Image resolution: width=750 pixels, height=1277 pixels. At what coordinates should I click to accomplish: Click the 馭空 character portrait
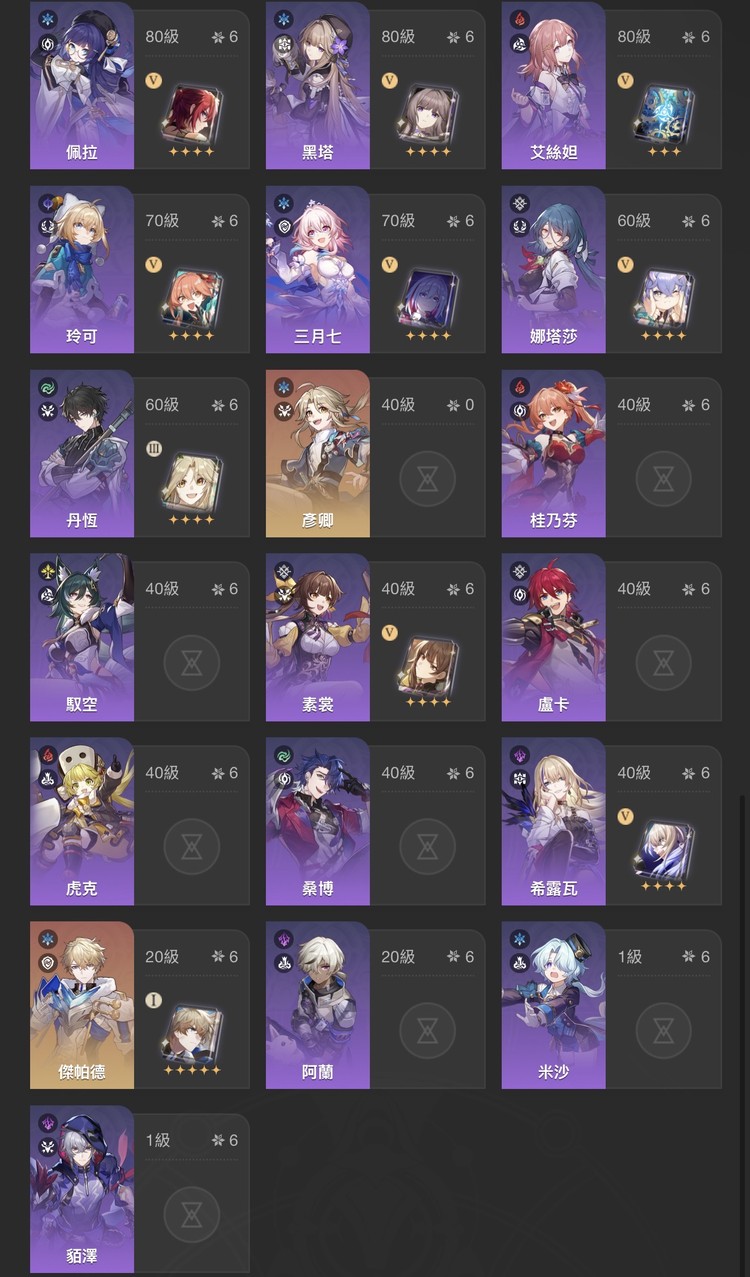click(82, 637)
